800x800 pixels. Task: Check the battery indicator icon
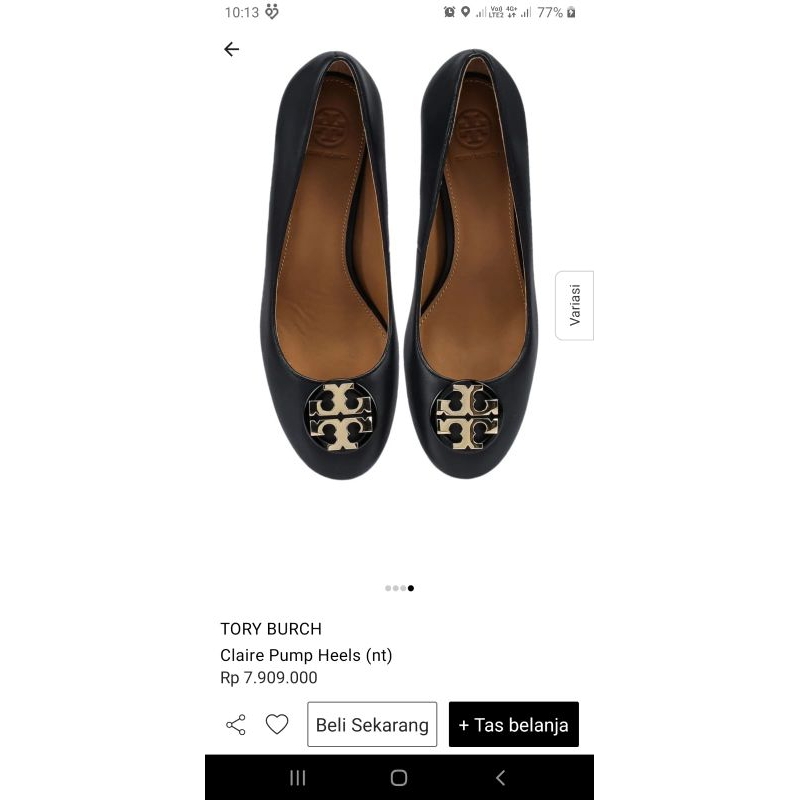coord(570,13)
